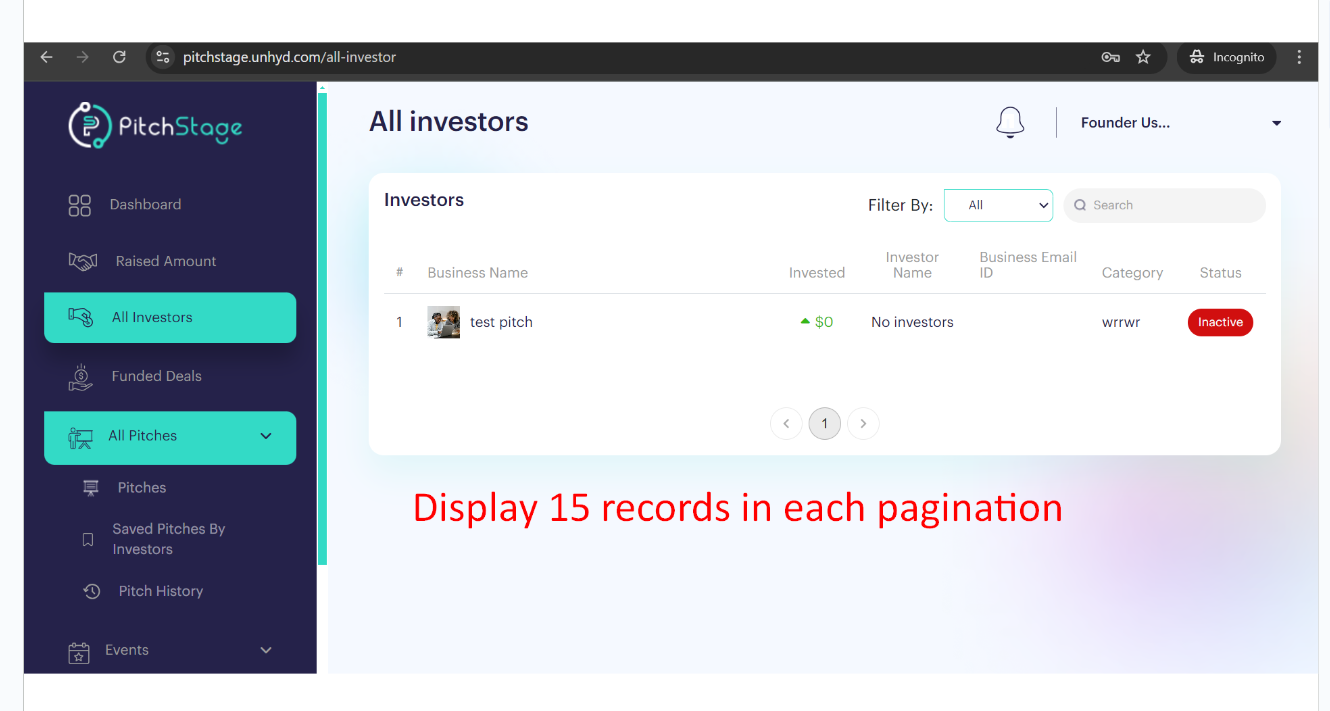Click the Category column header
Viewport: 1330px width, 711px height.
pyautogui.click(x=1132, y=273)
